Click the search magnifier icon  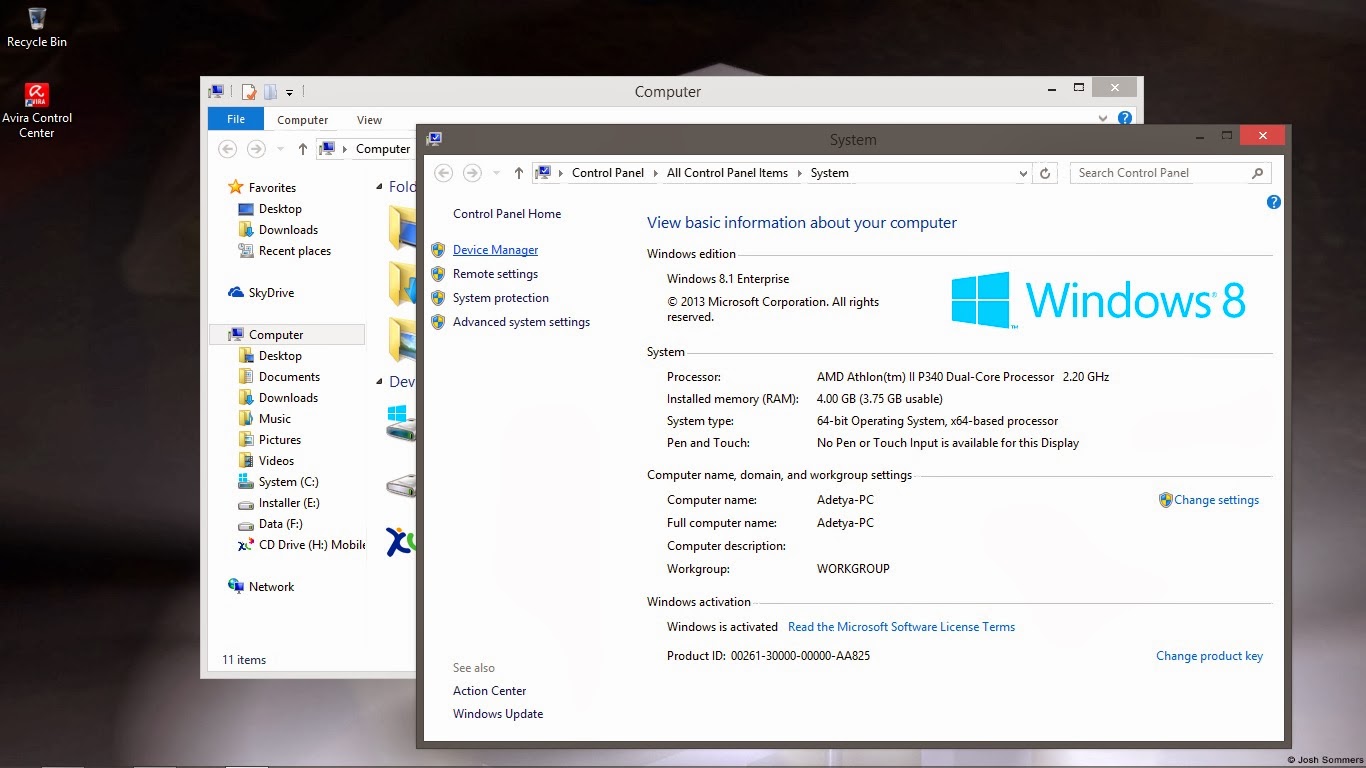pos(1257,173)
